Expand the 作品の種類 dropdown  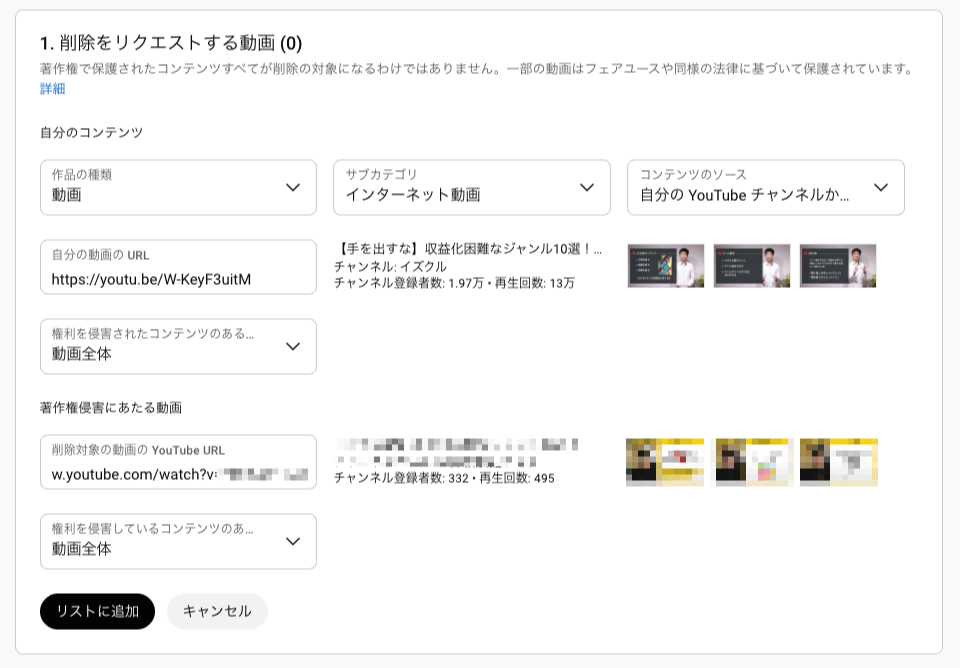[178, 187]
